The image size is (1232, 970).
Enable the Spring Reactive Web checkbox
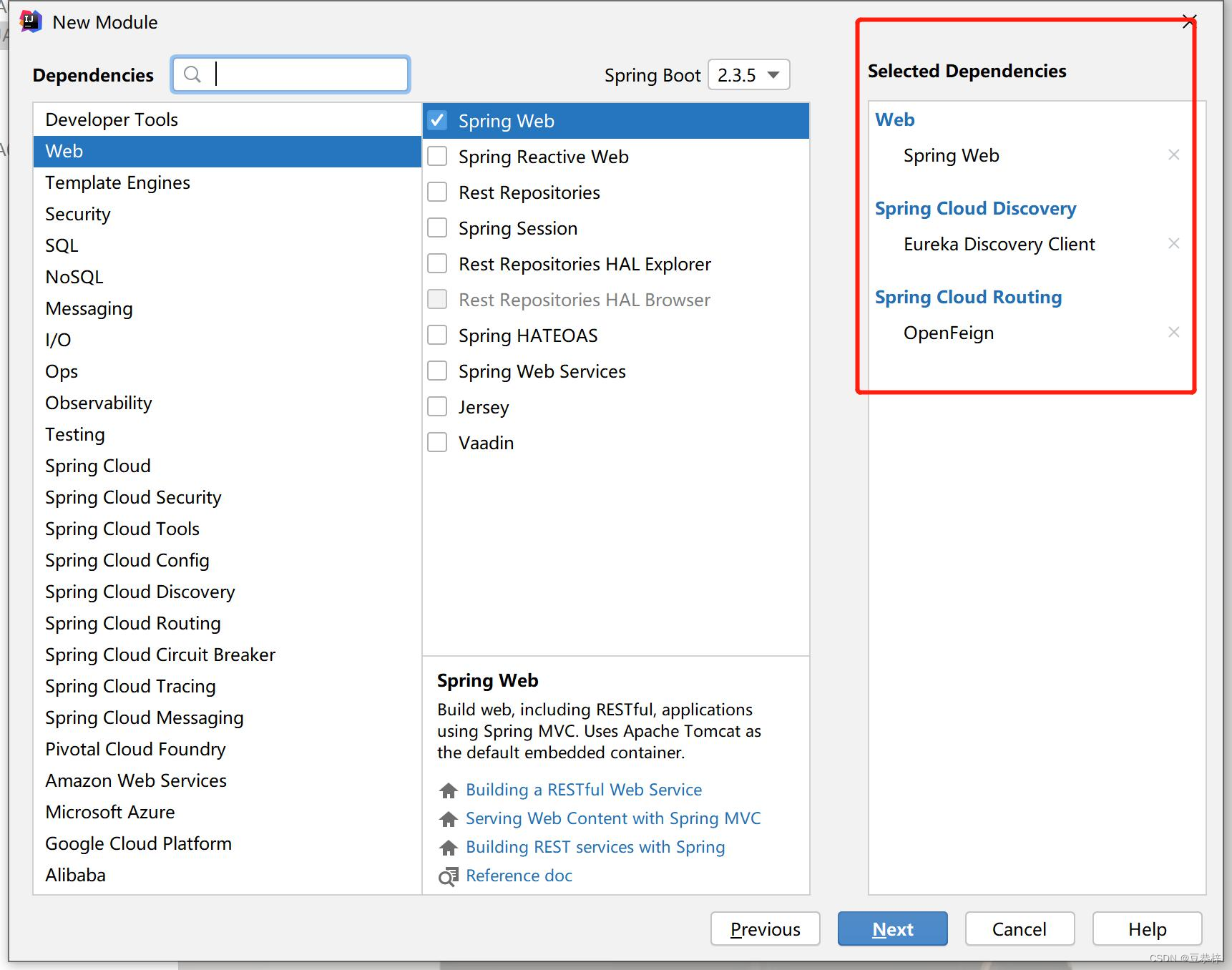pos(437,156)
